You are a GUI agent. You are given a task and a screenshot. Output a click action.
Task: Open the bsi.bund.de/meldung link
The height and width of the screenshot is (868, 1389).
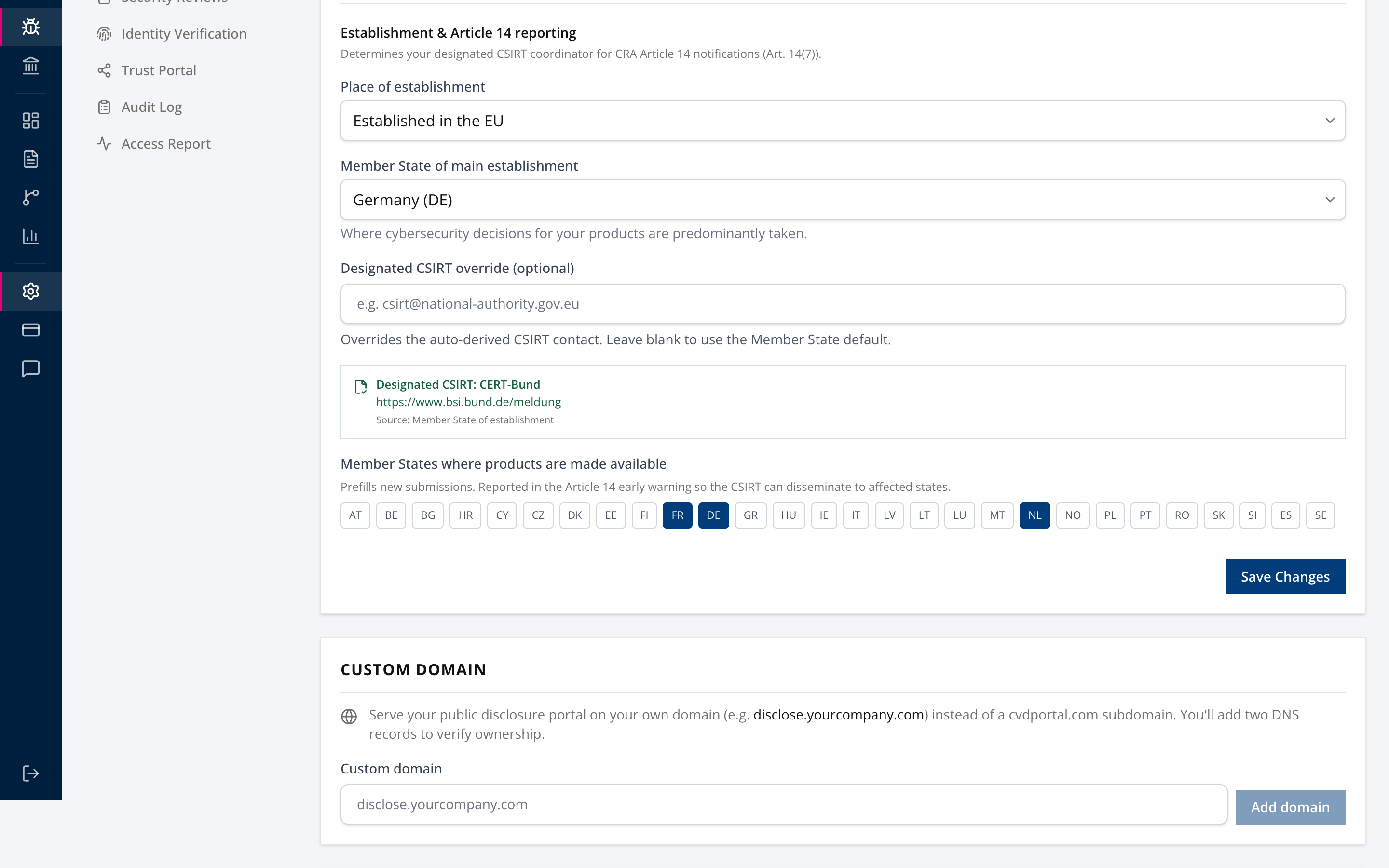click(x=468, y=402)
